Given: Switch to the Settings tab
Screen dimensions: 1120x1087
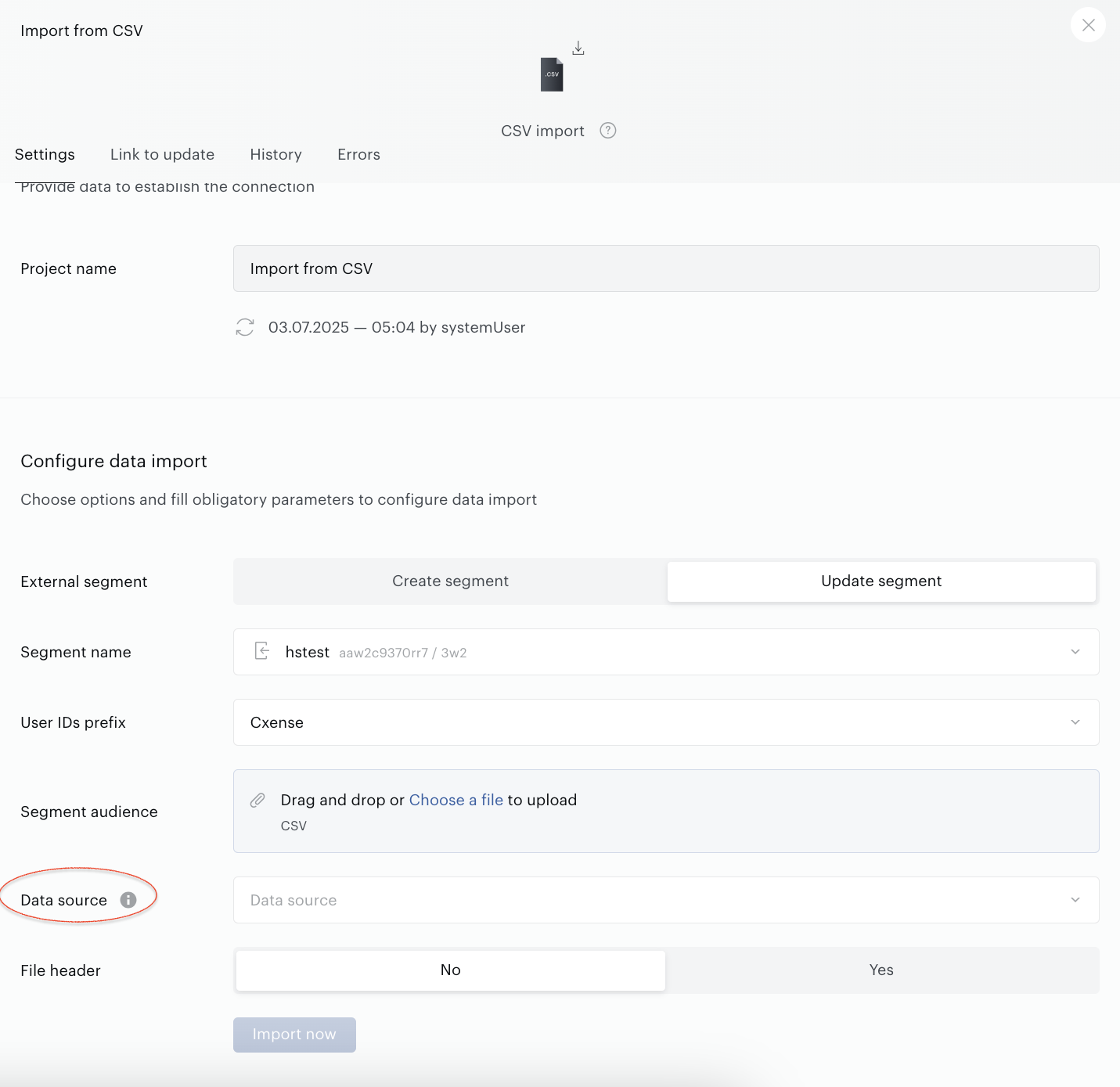Looking at the screenshot, I should (45, 154).
